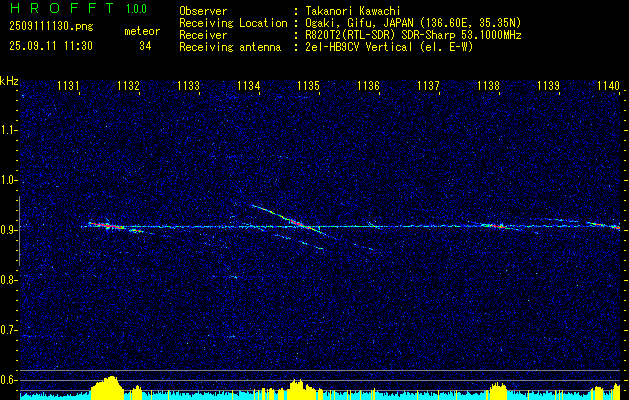629x400 pixels.
Task: Click time axis label 1140
Action: pos(608,85)
